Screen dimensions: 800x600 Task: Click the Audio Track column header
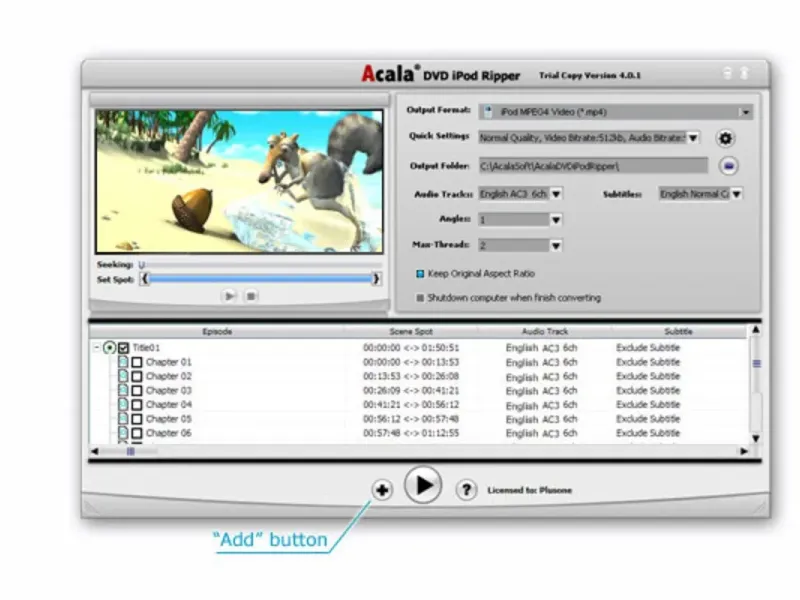coord(545,332)
